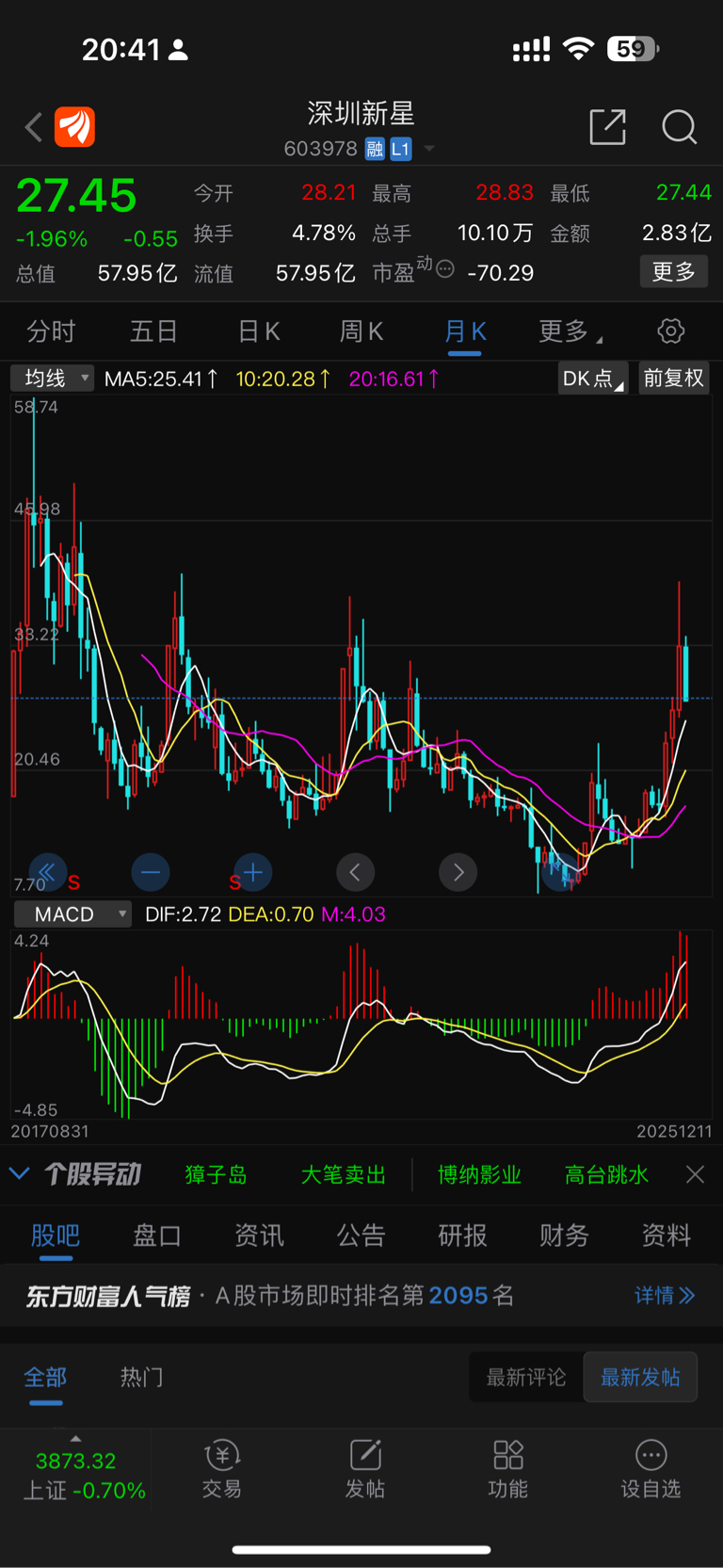Switch to 日K chart tab
Screen dimensions: 723x1568
pos(259,331)
